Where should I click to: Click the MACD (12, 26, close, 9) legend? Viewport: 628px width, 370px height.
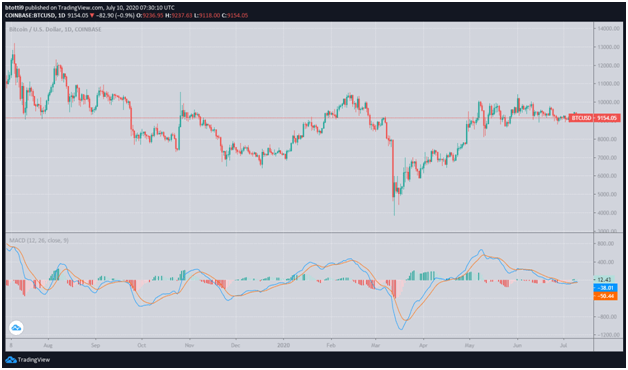pyautogui.click(x=39, y=240)
